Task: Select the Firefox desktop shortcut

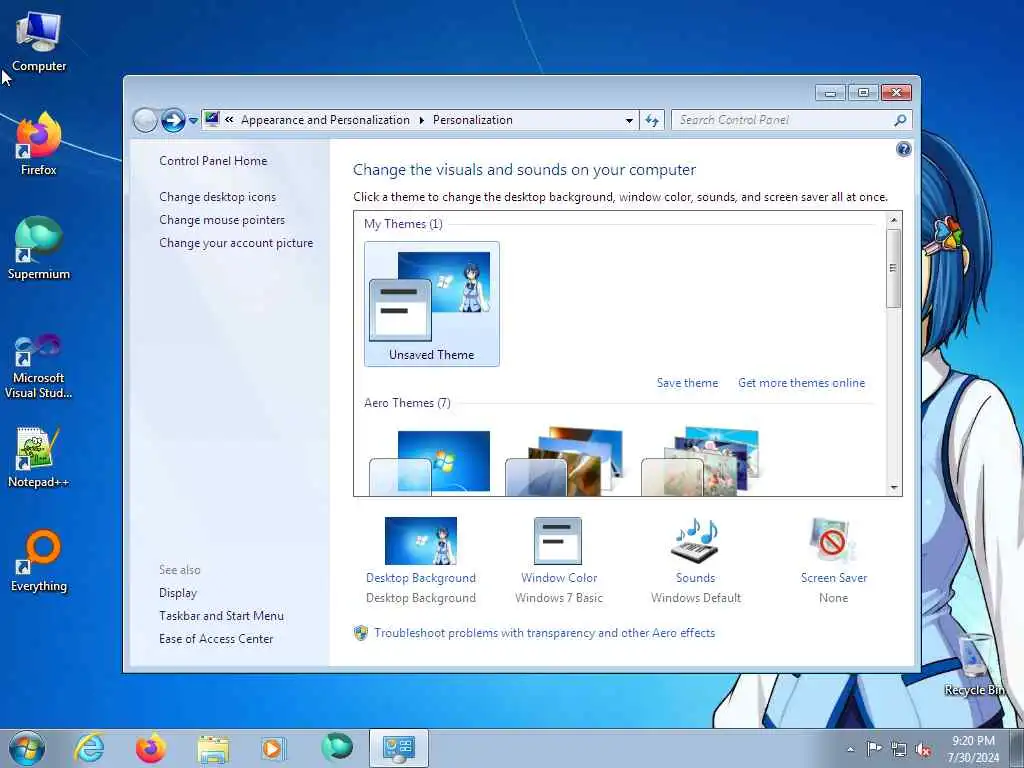Action: [39, 144]
